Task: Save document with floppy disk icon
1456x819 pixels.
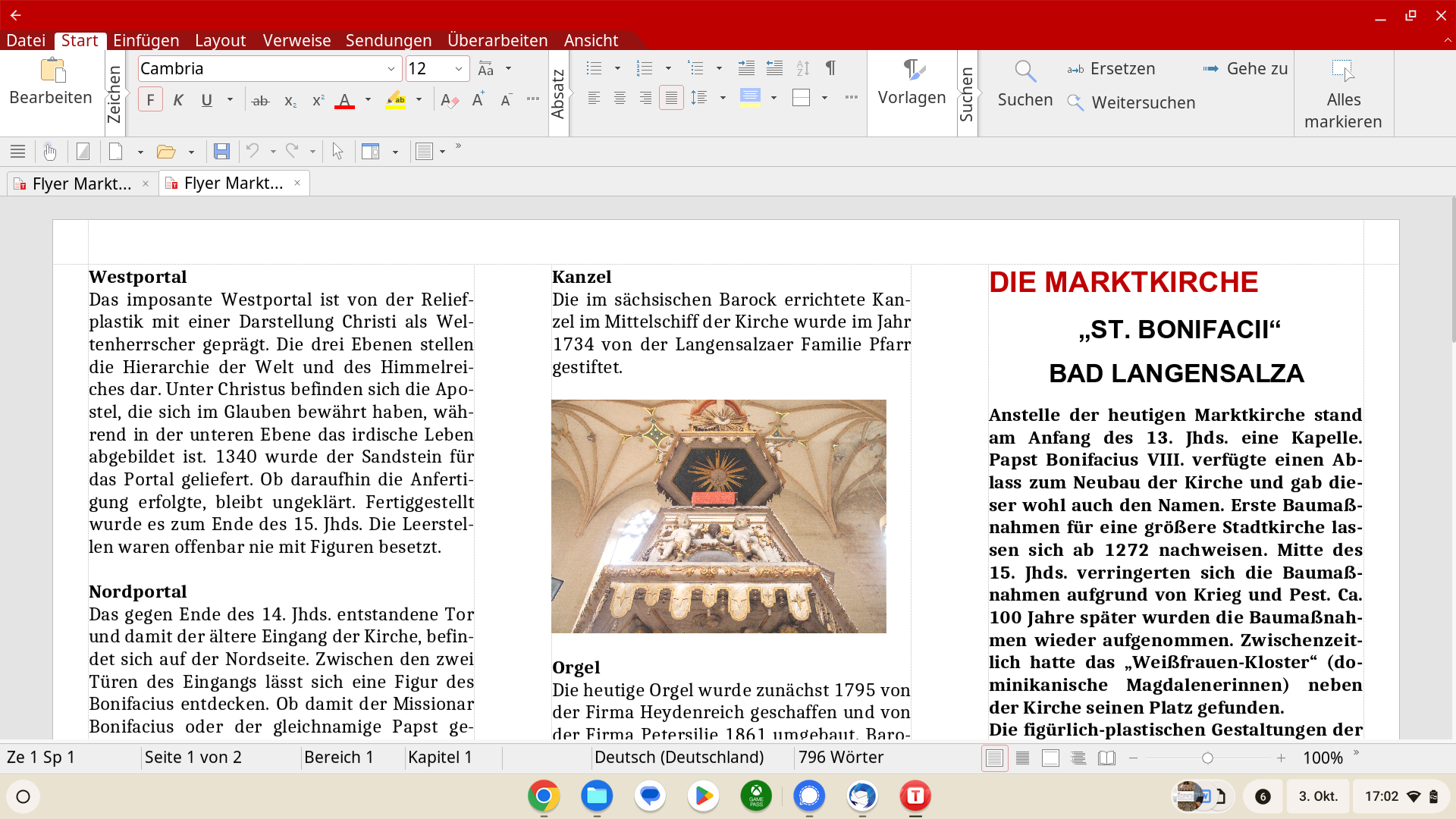Action: pos(221,152)
